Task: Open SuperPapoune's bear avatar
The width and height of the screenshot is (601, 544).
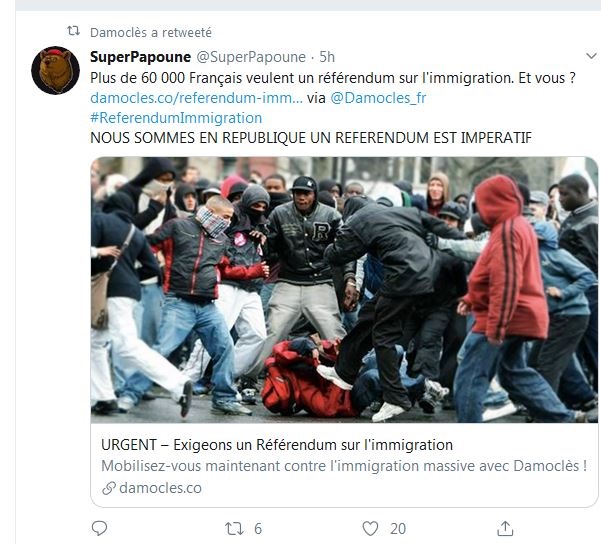Action: click(x=55, y=70)
